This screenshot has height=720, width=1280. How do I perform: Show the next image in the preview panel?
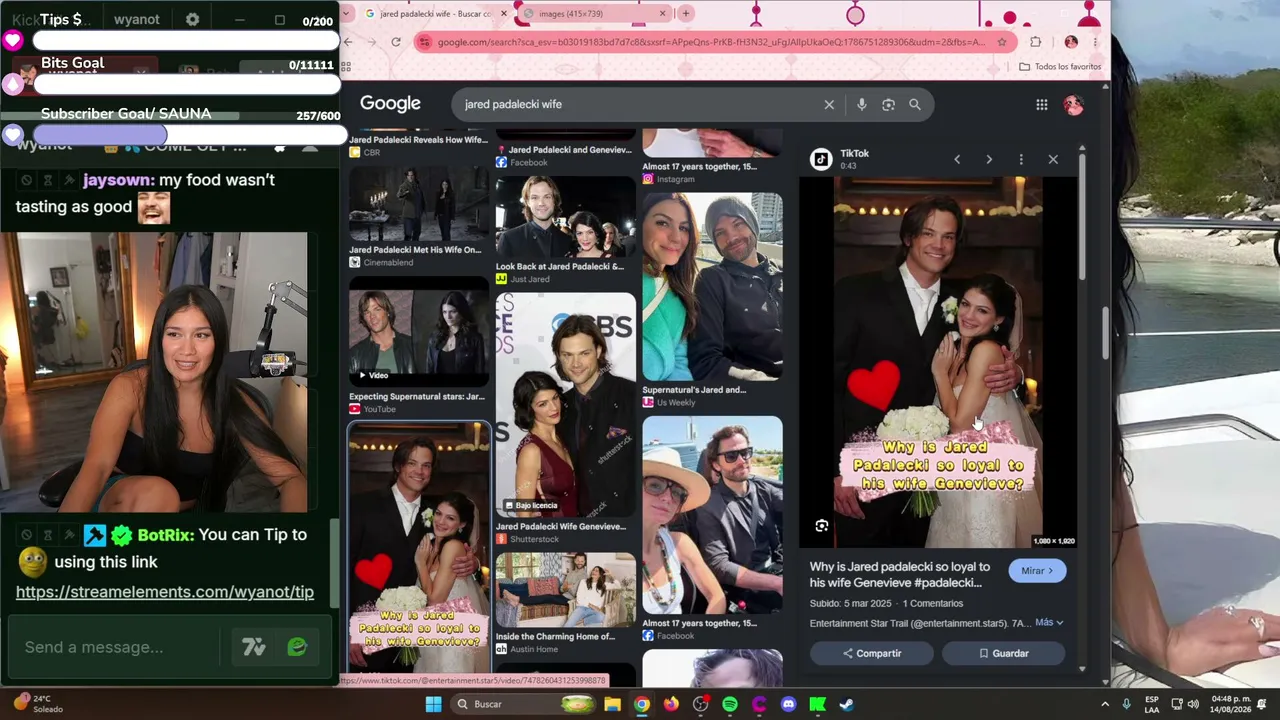point(989,160)
